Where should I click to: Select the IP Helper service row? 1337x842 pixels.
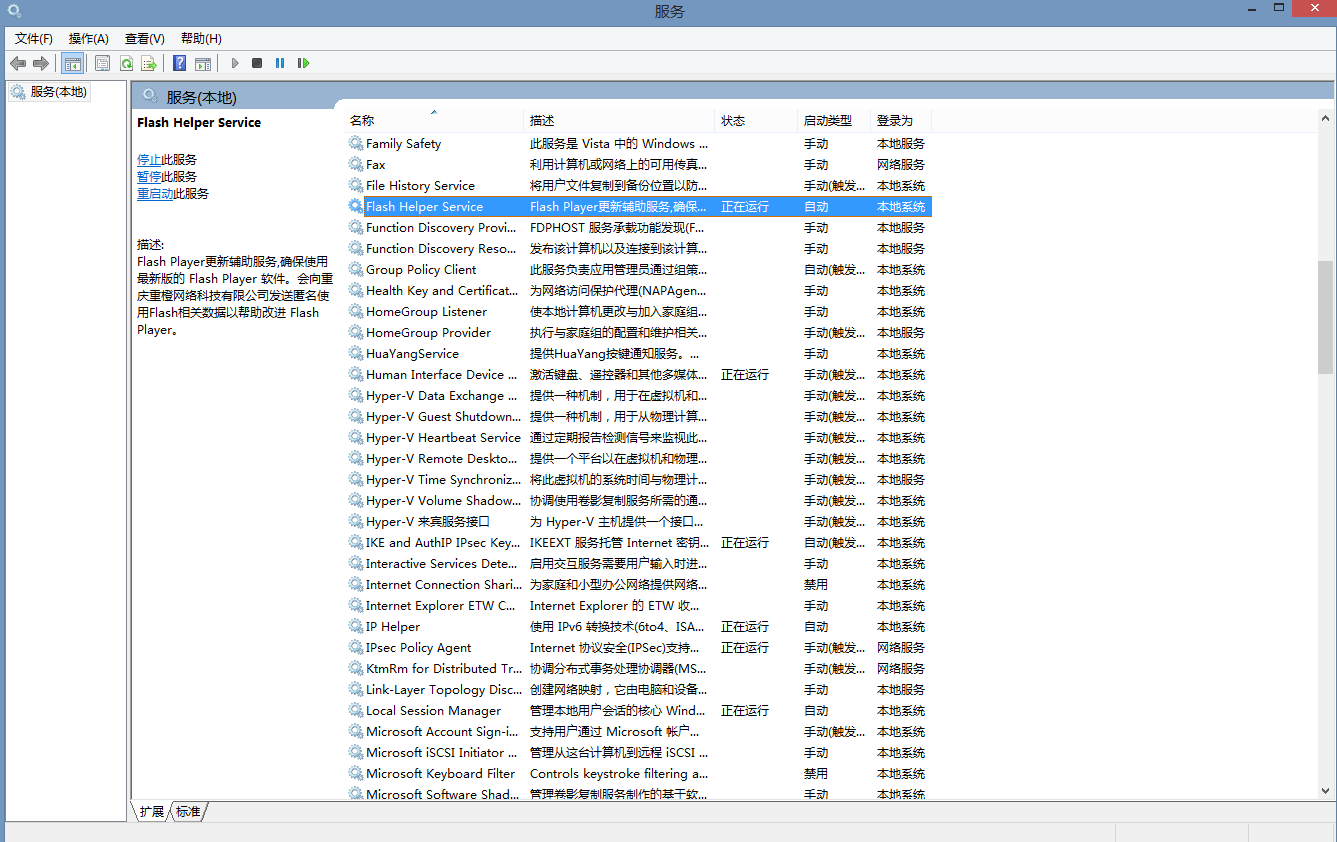[393, 626]
